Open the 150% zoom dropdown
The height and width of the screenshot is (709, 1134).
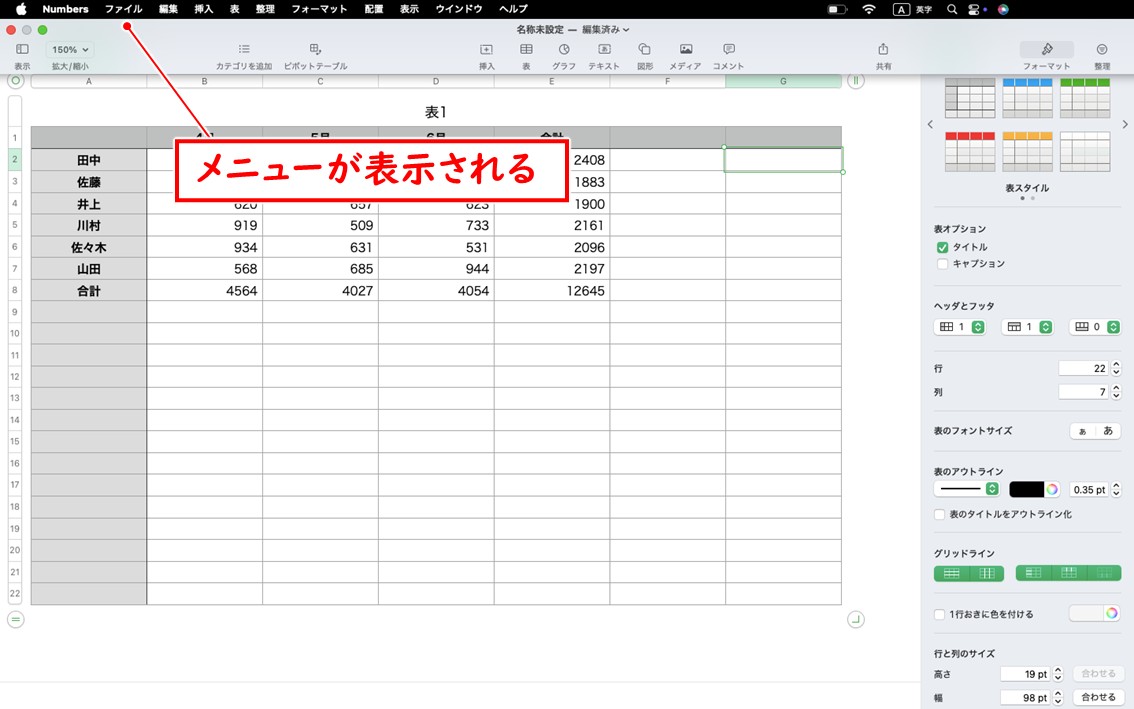pos(69,48)
